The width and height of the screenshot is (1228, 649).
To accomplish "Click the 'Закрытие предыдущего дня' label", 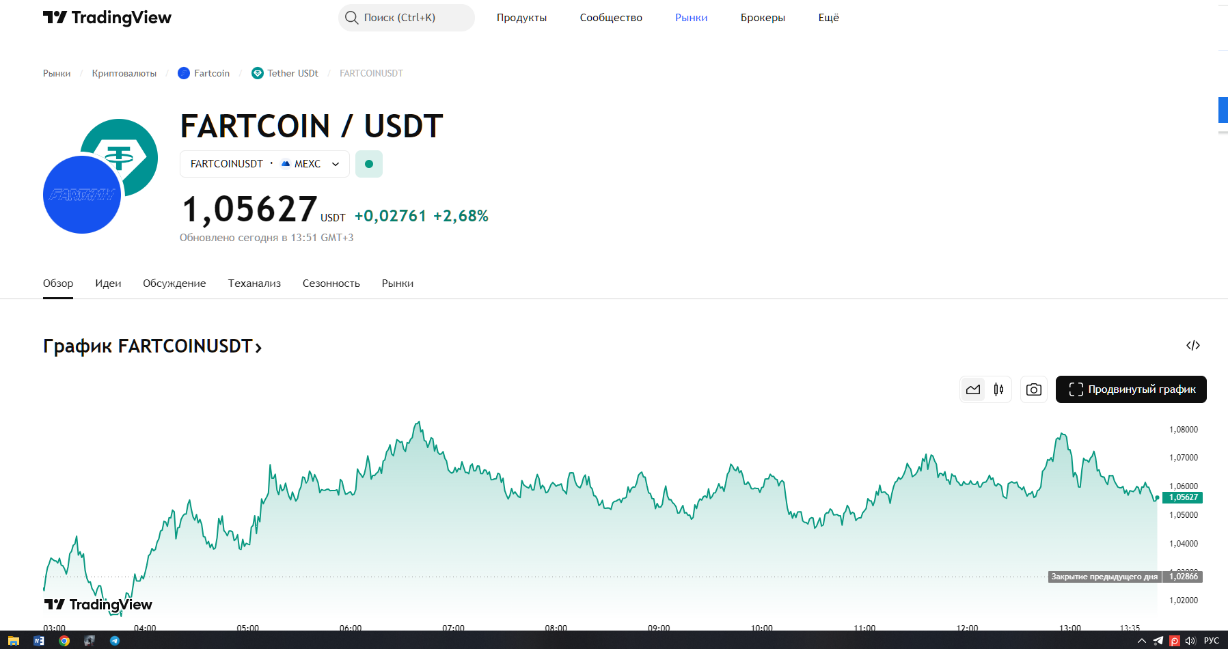I will click(1104, 577).
